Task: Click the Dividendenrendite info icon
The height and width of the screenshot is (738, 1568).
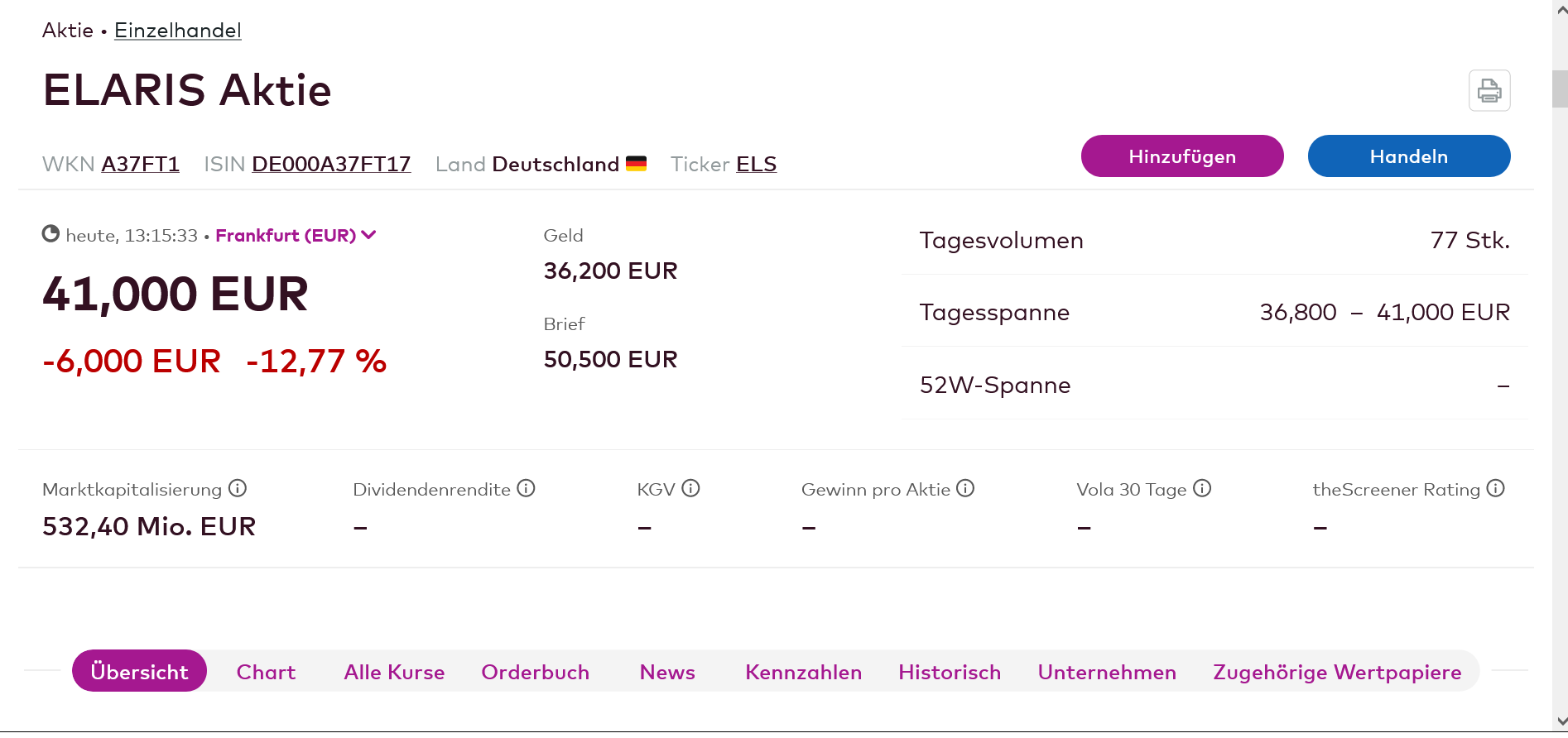Action: pyautogui.click(x=526, y=488)
